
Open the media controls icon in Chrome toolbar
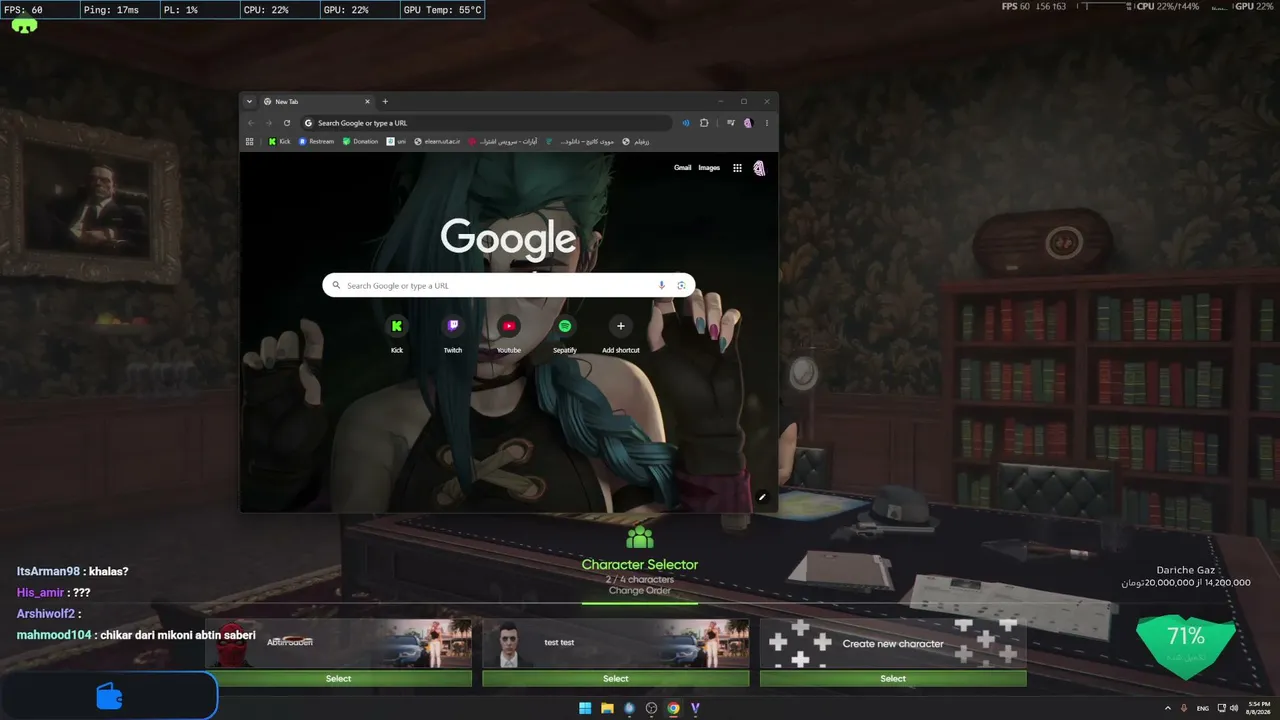(731, 123)
